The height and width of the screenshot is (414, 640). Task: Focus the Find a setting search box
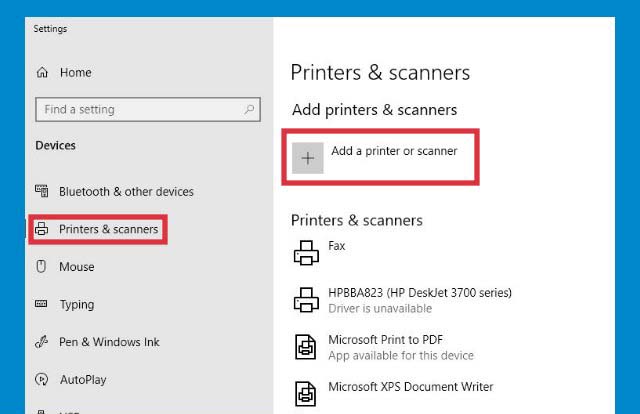[x=148, y=109]
